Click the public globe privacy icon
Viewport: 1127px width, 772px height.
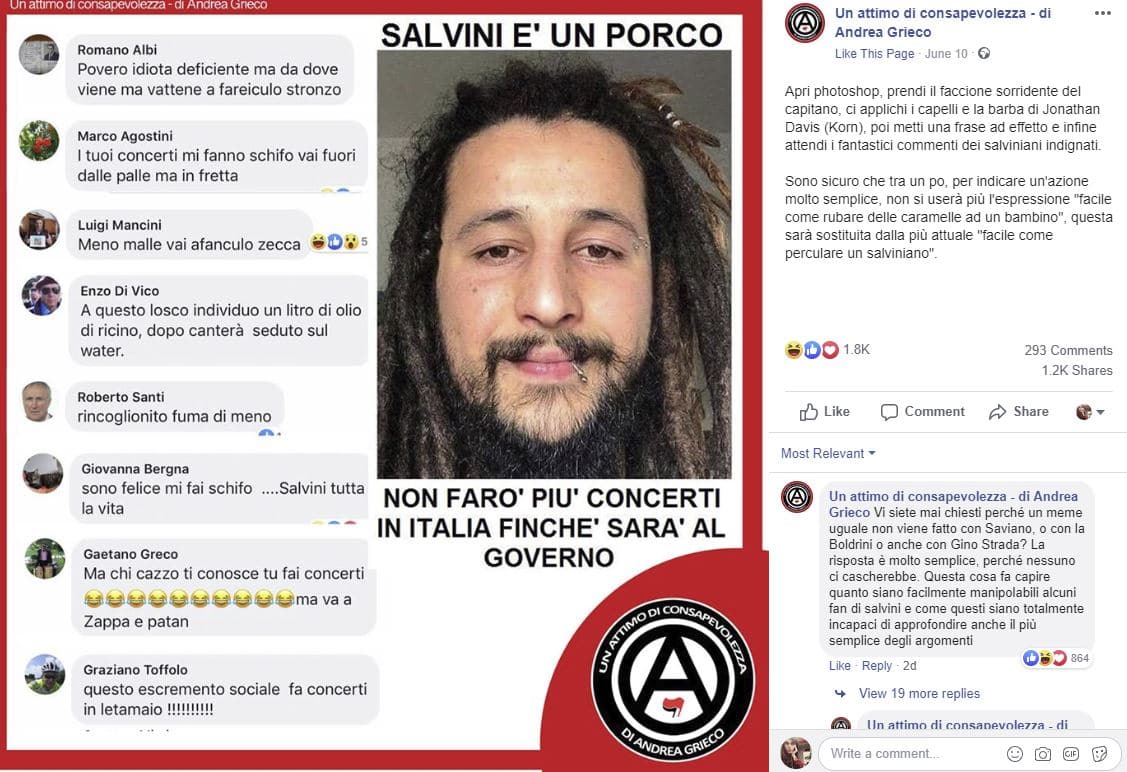985,53
